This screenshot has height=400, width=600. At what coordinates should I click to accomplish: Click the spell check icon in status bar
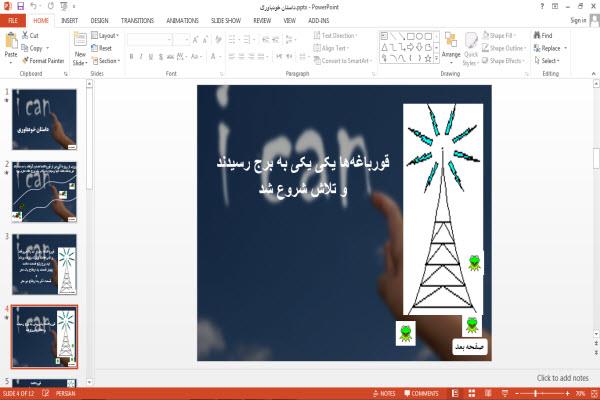46,393
